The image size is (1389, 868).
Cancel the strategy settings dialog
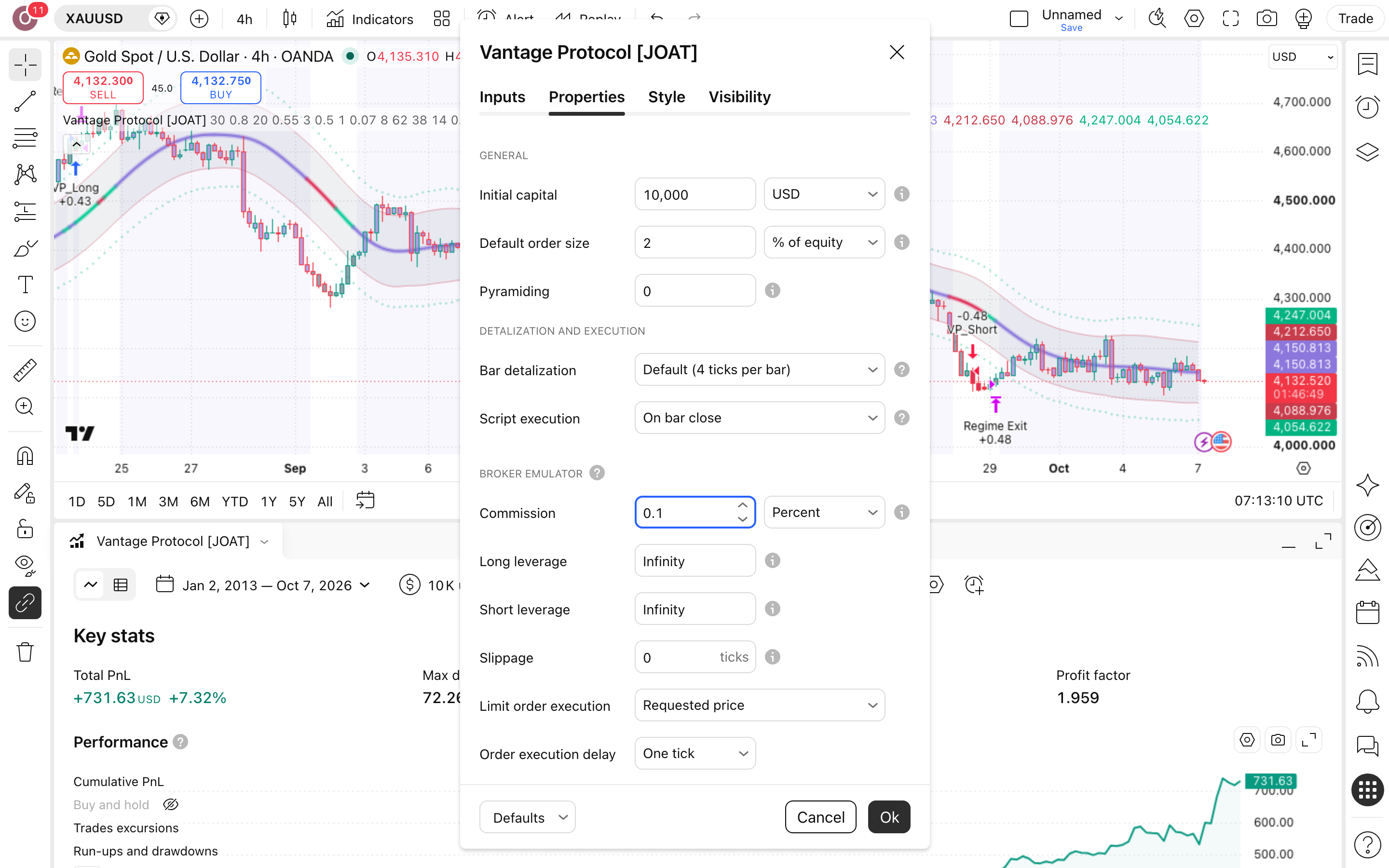[820, 817]
